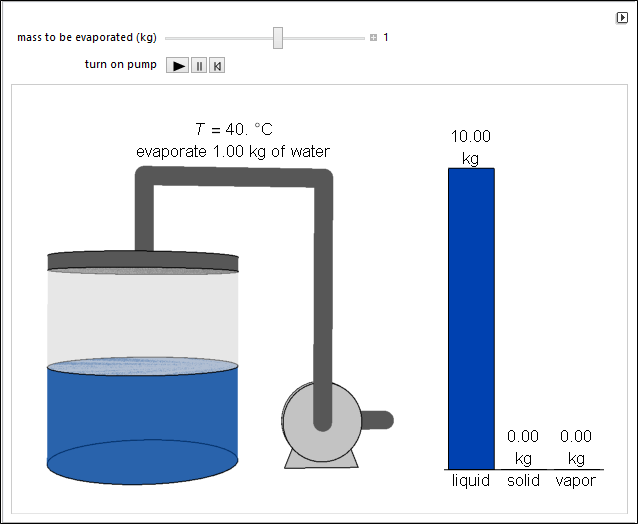The height and width of the screenshot is (524, 638).
Task: Click the mass to be evaporated slider thumb
Action: click(278, 38)
